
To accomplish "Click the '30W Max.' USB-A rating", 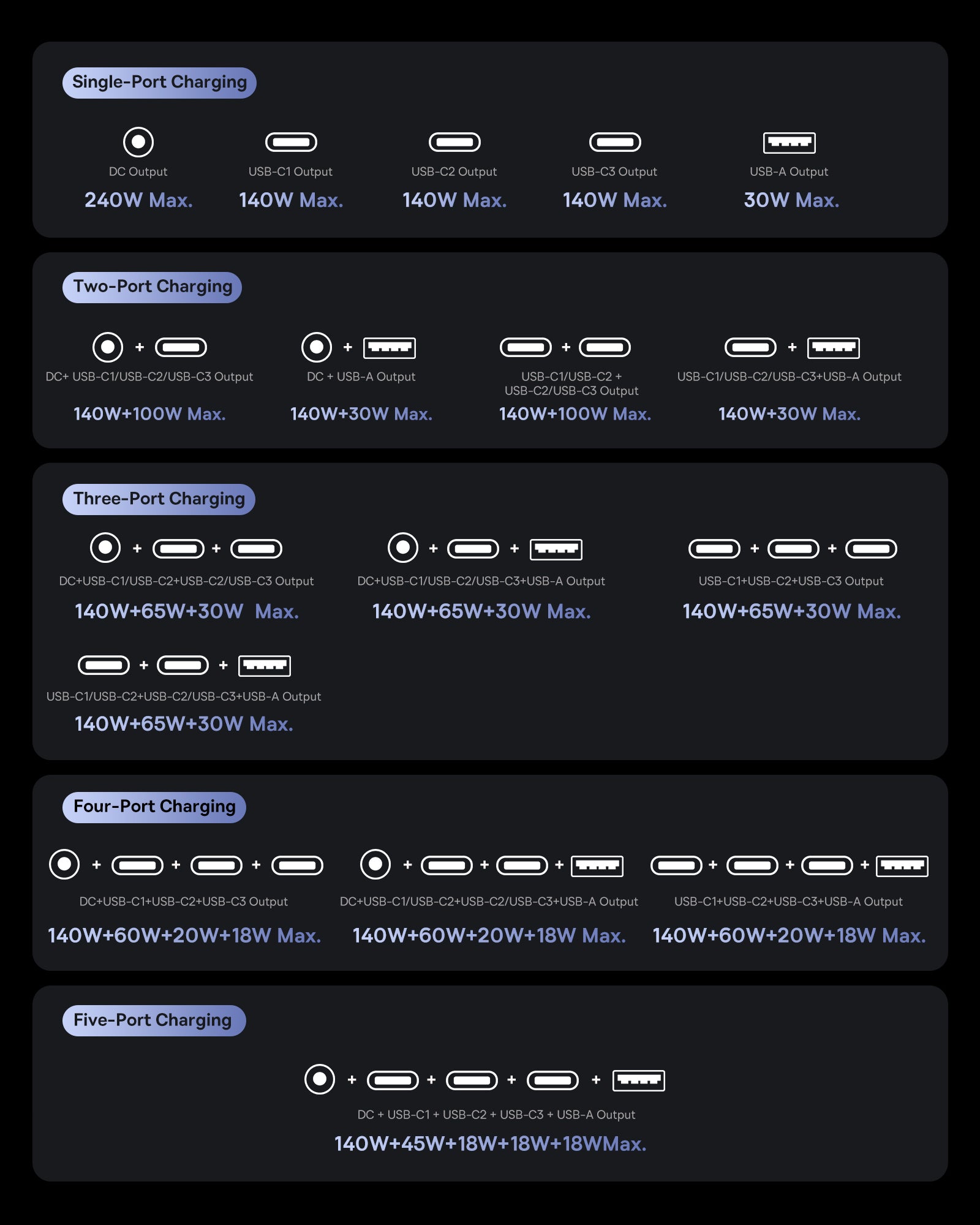I will click(x=791, y=200).
